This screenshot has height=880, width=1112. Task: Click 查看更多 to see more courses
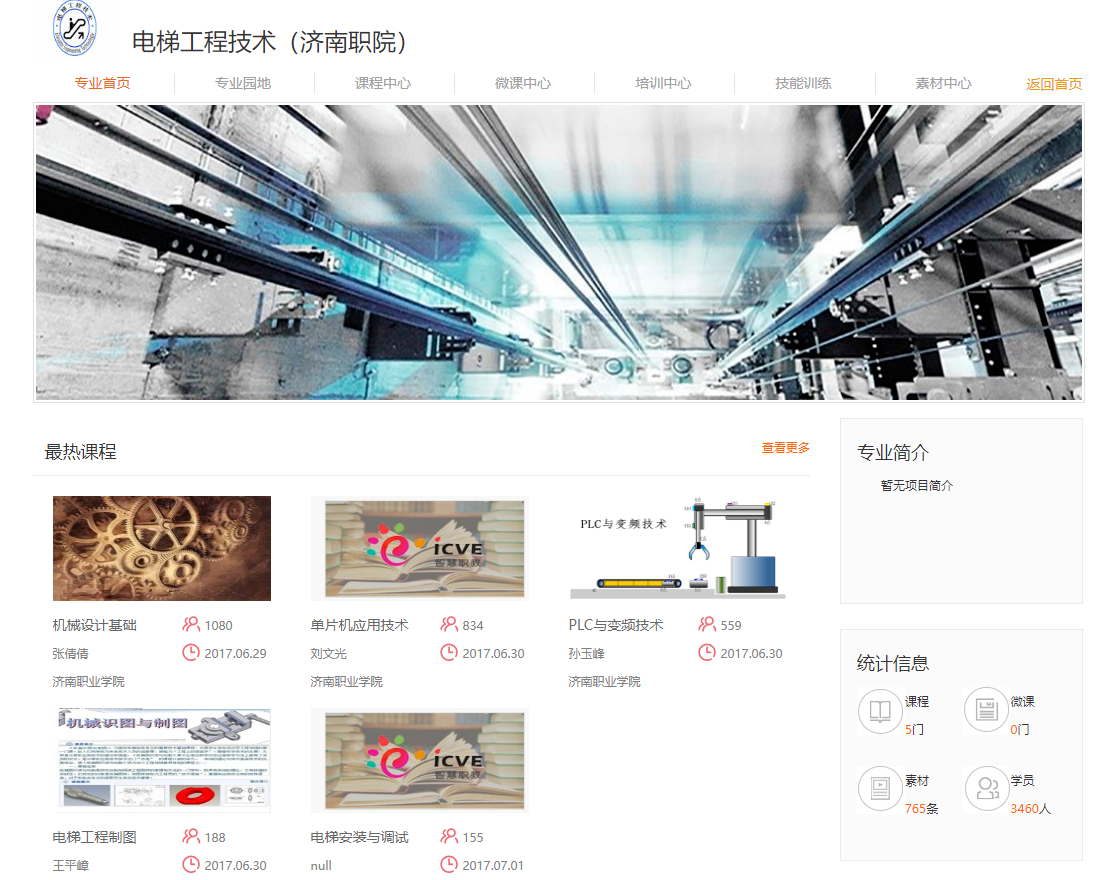[x=785, y=448]
